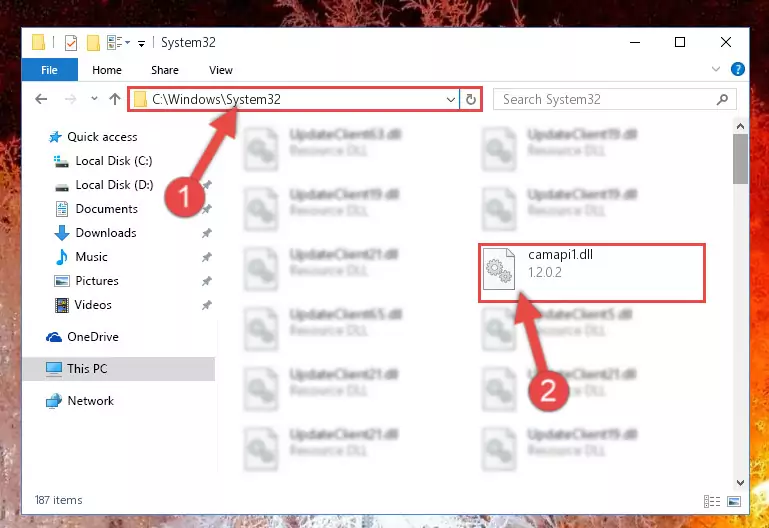Switch to Large icons view in status bar
Image resolution: width=769 pixels, height=528 pixels.
(x=734, y=501)
